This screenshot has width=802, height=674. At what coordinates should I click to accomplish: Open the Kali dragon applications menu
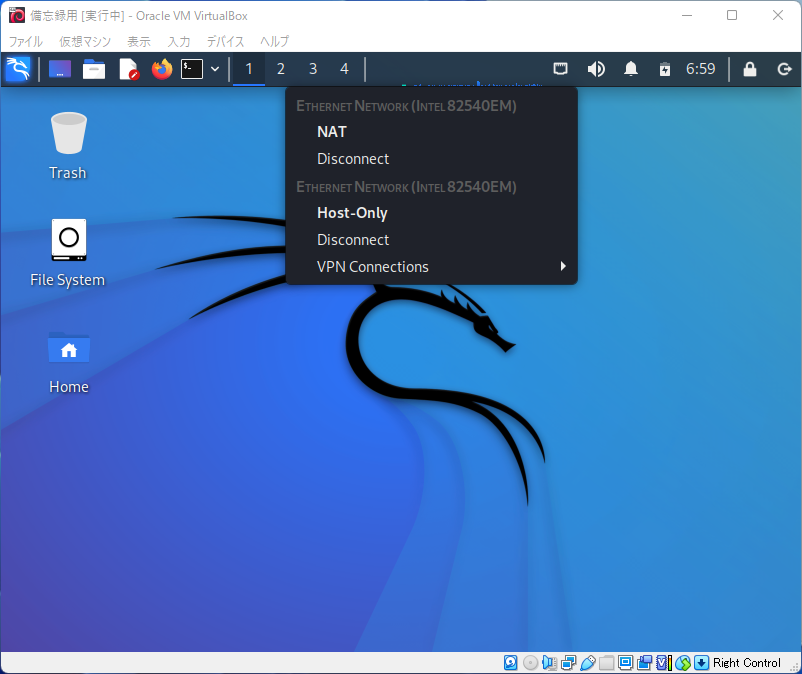[x=18, y=69]
